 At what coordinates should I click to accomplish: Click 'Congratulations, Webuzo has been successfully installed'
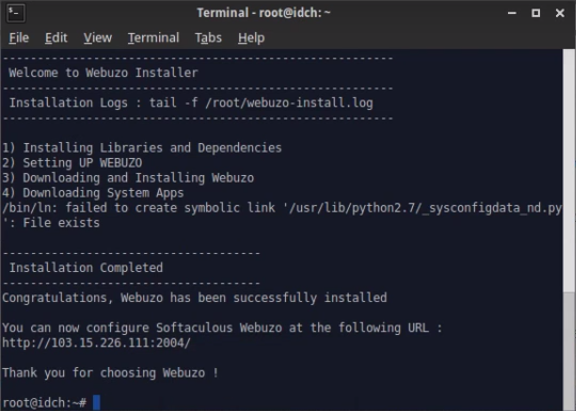tap(195, 298)
